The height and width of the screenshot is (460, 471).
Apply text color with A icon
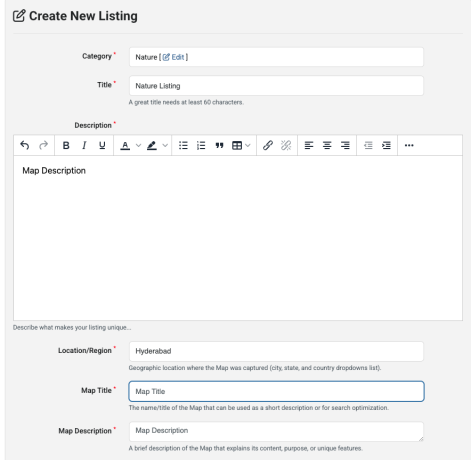pos(125,145)
